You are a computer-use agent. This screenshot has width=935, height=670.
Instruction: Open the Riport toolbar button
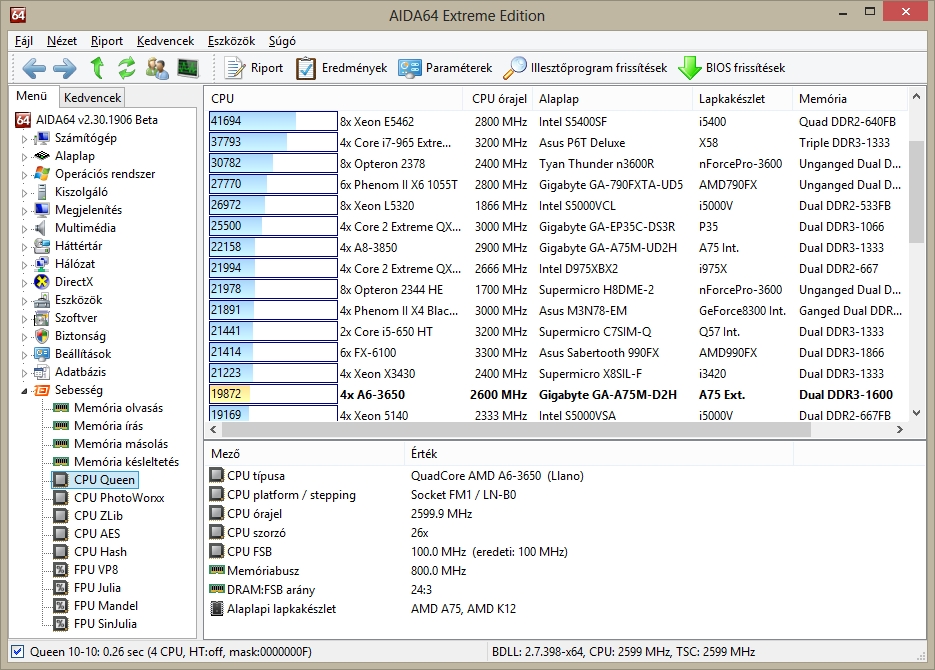(253, 68)
